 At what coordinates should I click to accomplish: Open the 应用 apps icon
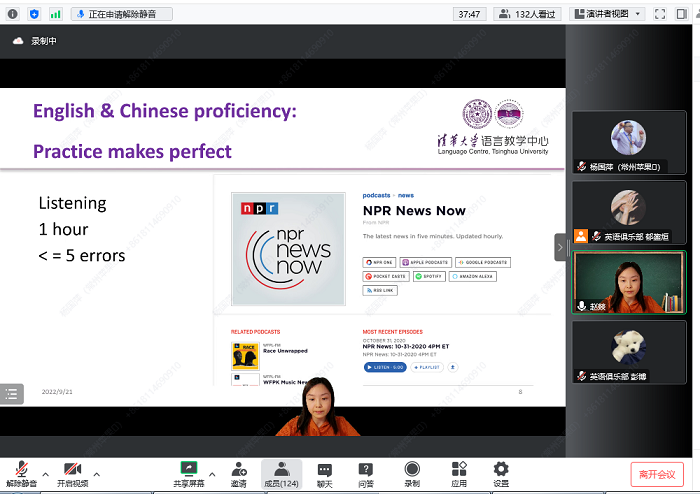point(459,471)
